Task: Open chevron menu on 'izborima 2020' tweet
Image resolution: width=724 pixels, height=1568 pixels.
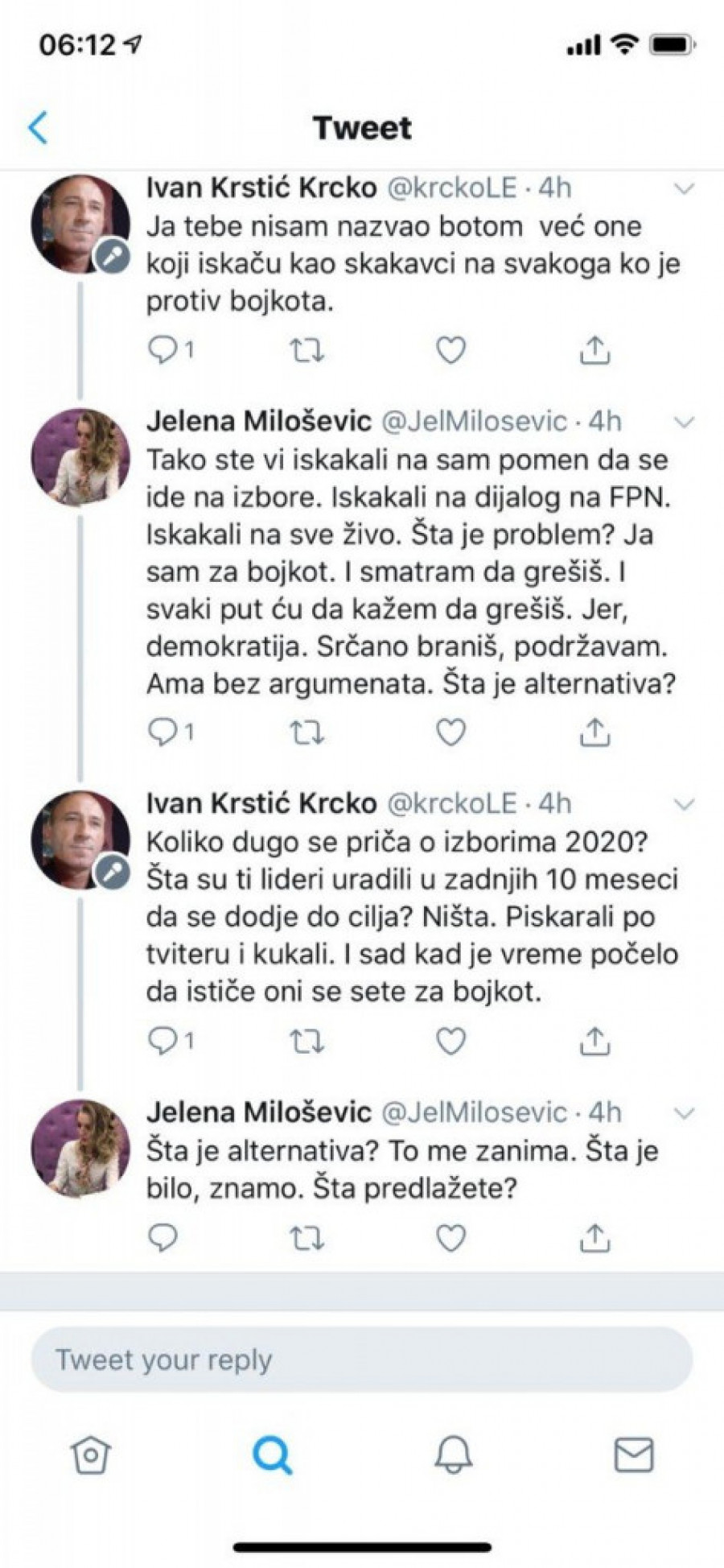Action: [x=684, y=804]
